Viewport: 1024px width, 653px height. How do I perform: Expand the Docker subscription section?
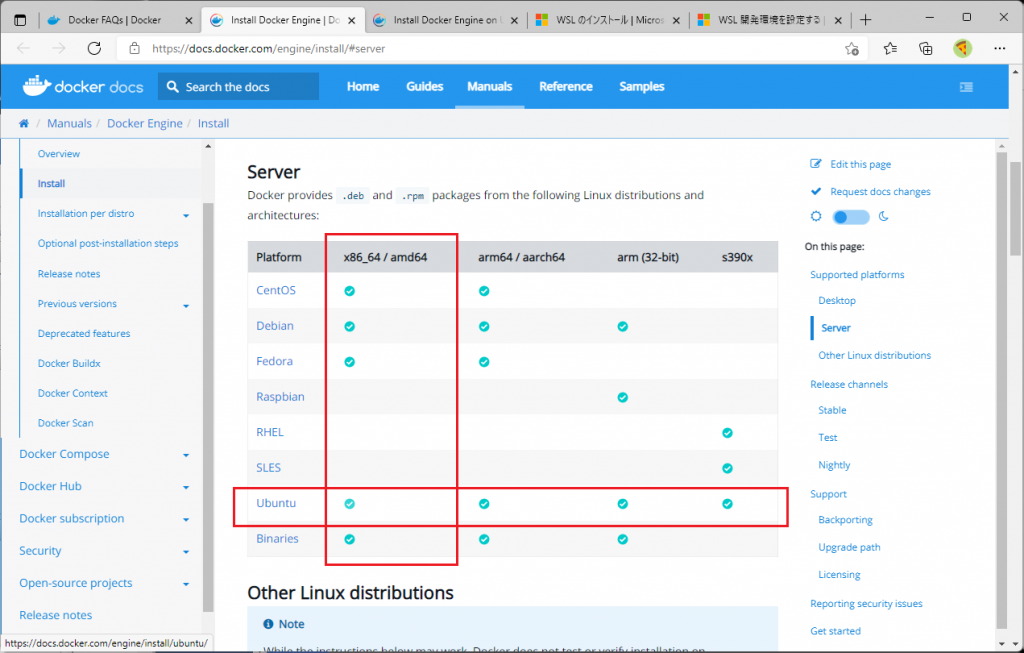(186, 520)
